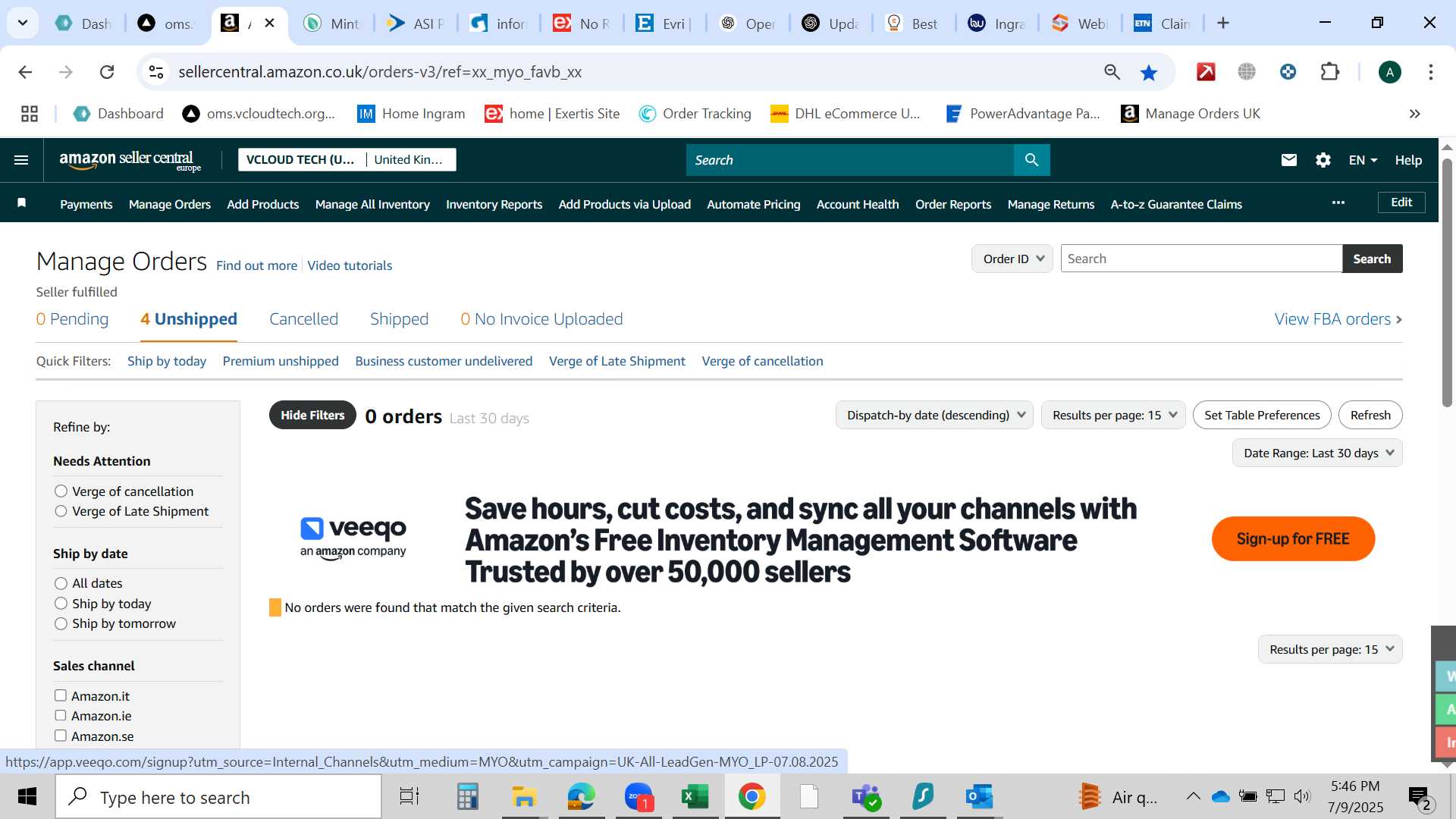Click Sign-up for FREE button
This screenshot has width=1456, height=819.
tap(1293, 539)
